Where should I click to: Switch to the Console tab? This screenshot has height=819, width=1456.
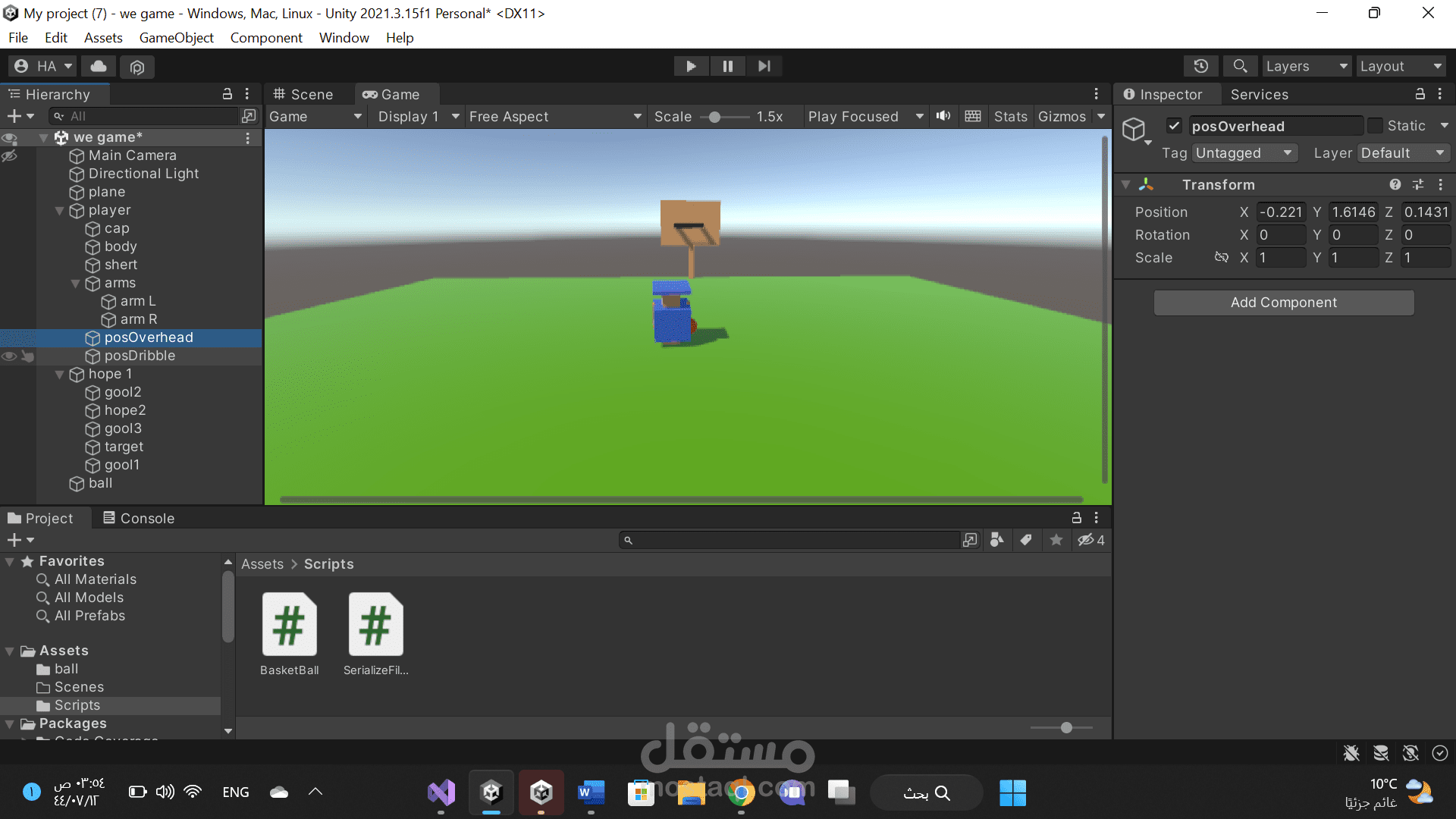click(x=139, y=518)
